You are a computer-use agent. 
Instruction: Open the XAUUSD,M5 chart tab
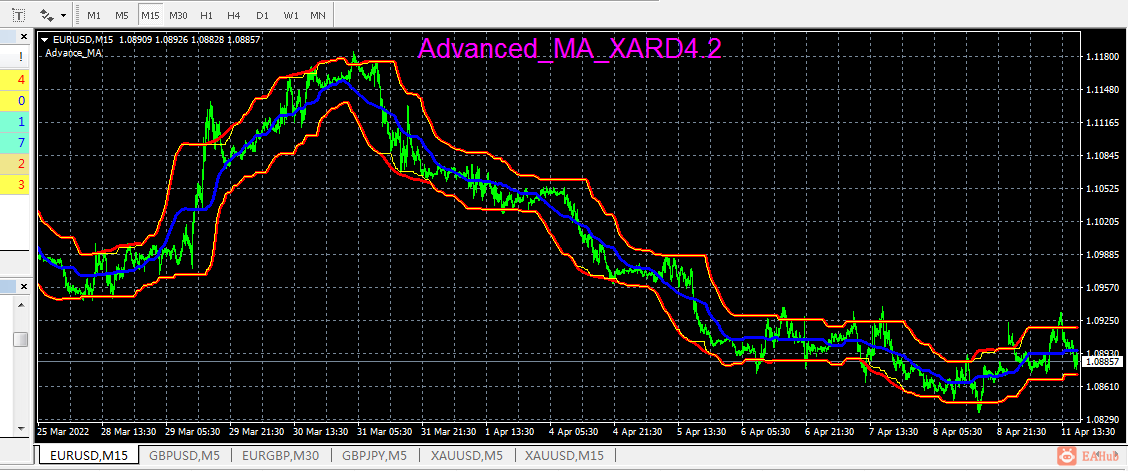tap(468, 455)
